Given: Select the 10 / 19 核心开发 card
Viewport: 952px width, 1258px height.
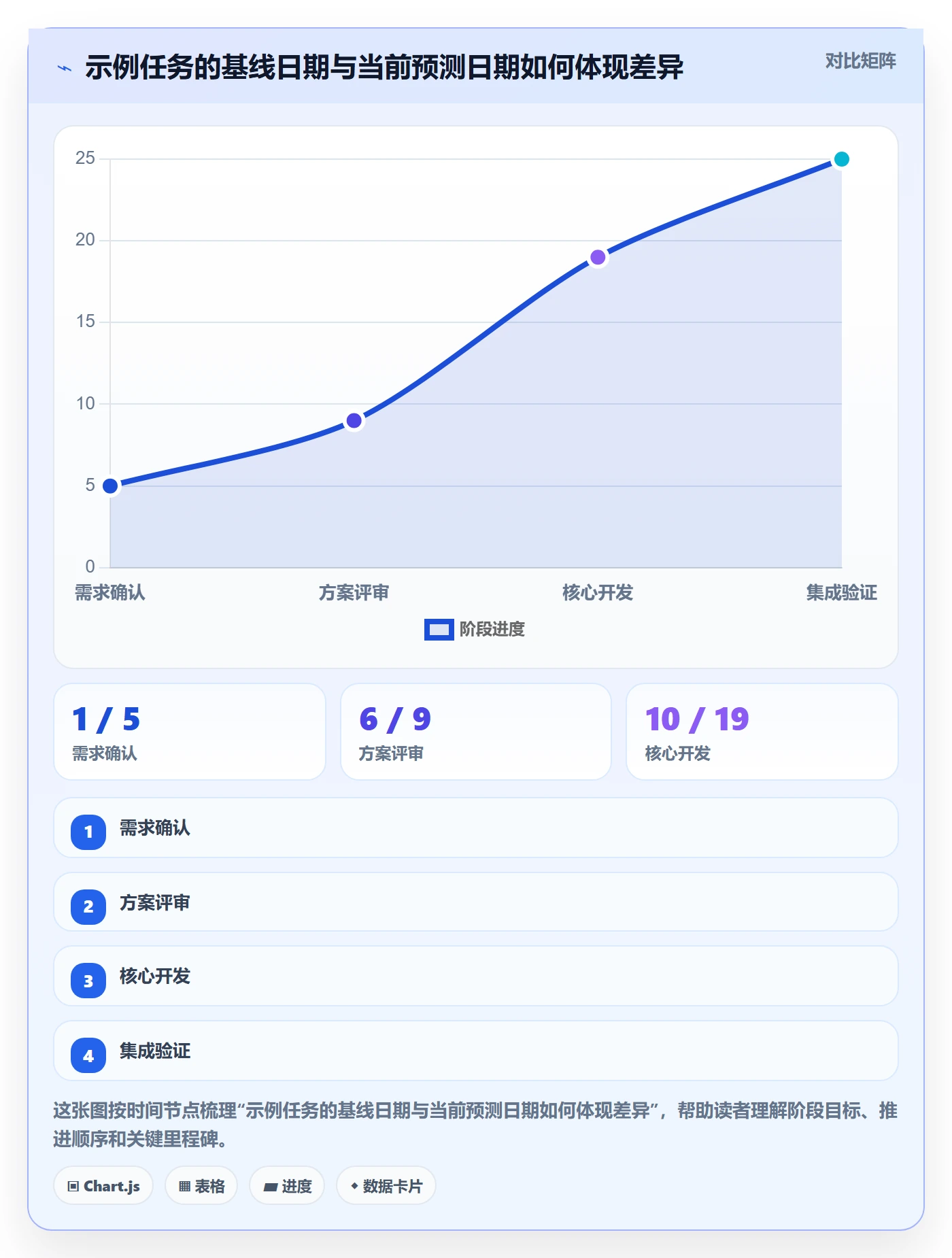Looking at the screenshot, I should pos(762,732).
